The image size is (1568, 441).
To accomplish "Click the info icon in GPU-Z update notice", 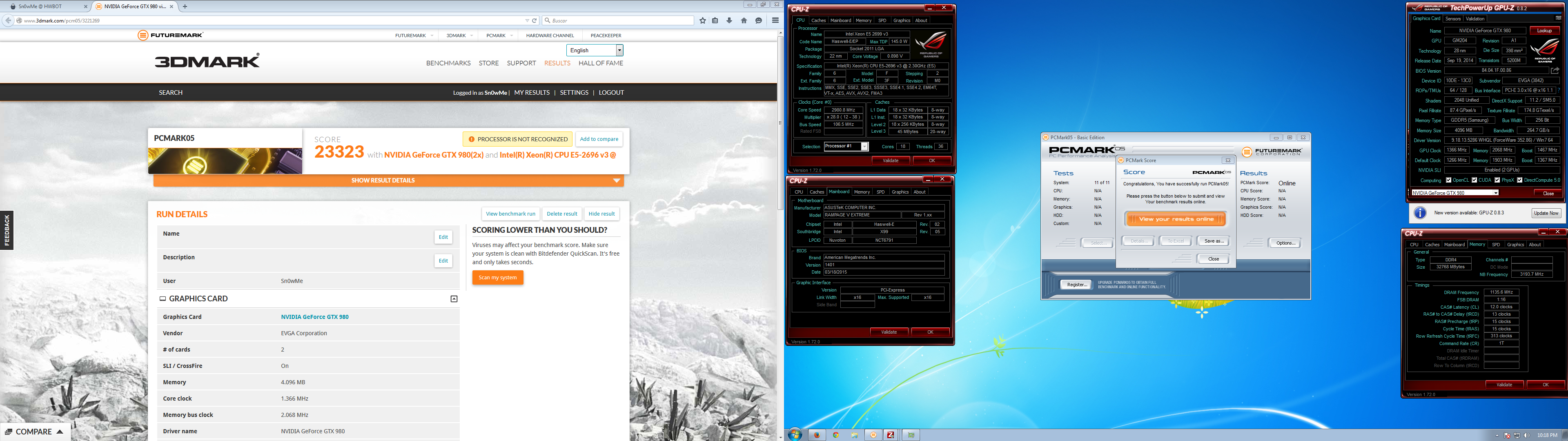I will pyautogui.click(x=1420, y=213).
